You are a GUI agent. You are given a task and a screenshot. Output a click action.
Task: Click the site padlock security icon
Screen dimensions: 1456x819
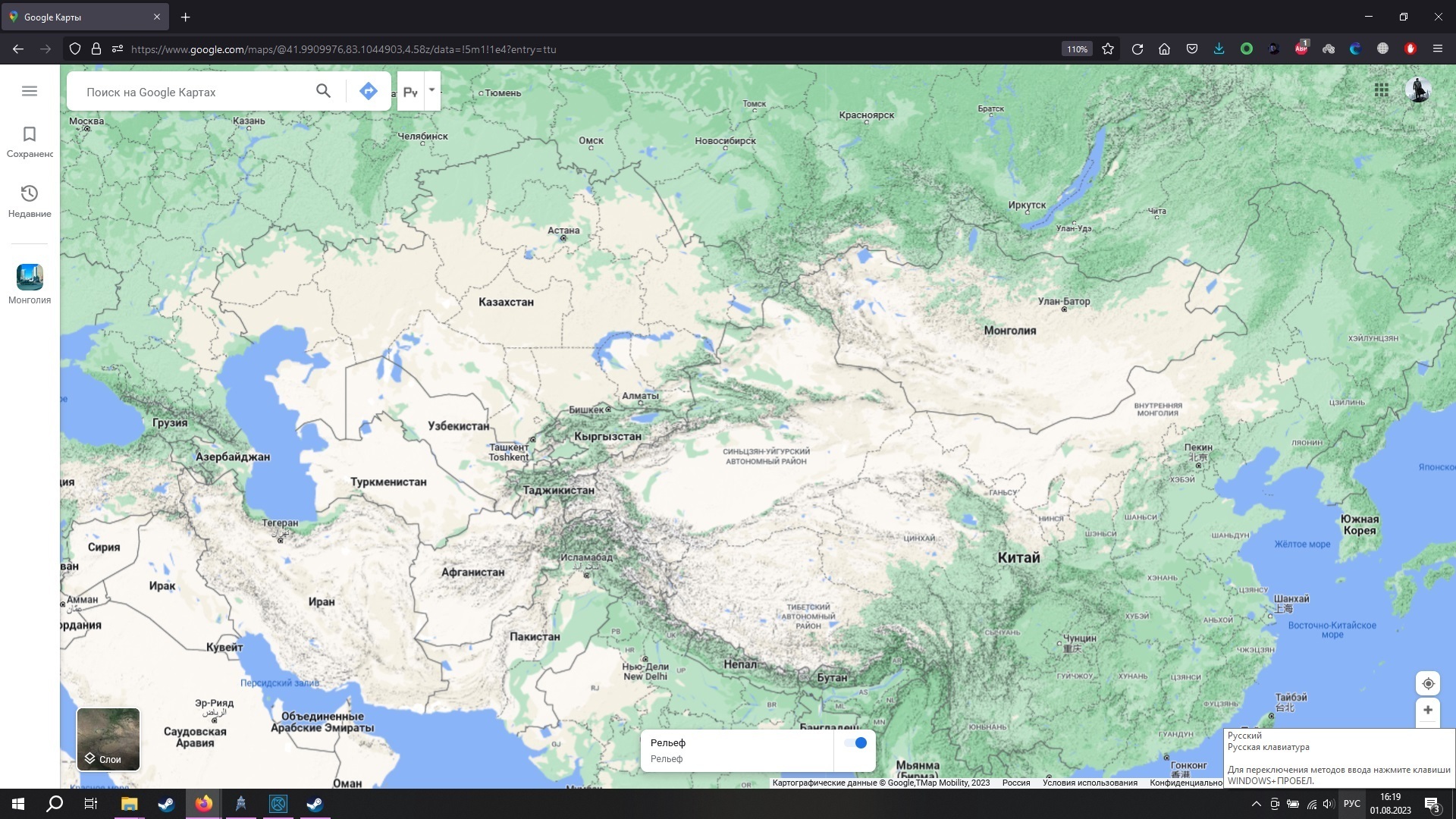coord(96,49)
